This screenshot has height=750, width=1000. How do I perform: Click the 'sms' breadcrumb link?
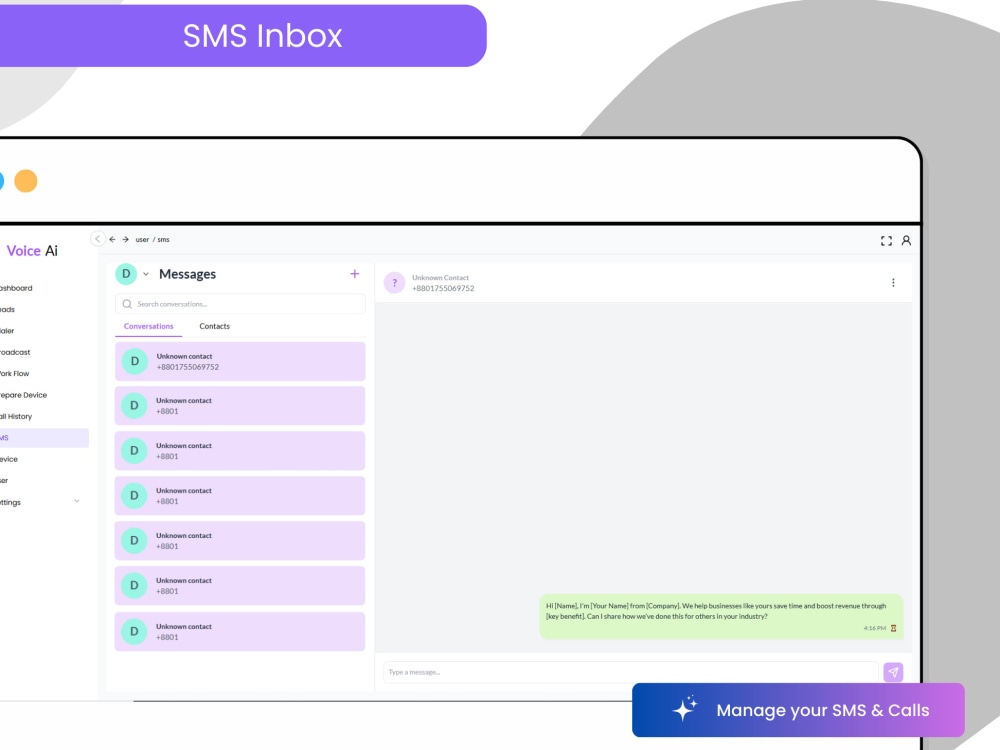163,240
